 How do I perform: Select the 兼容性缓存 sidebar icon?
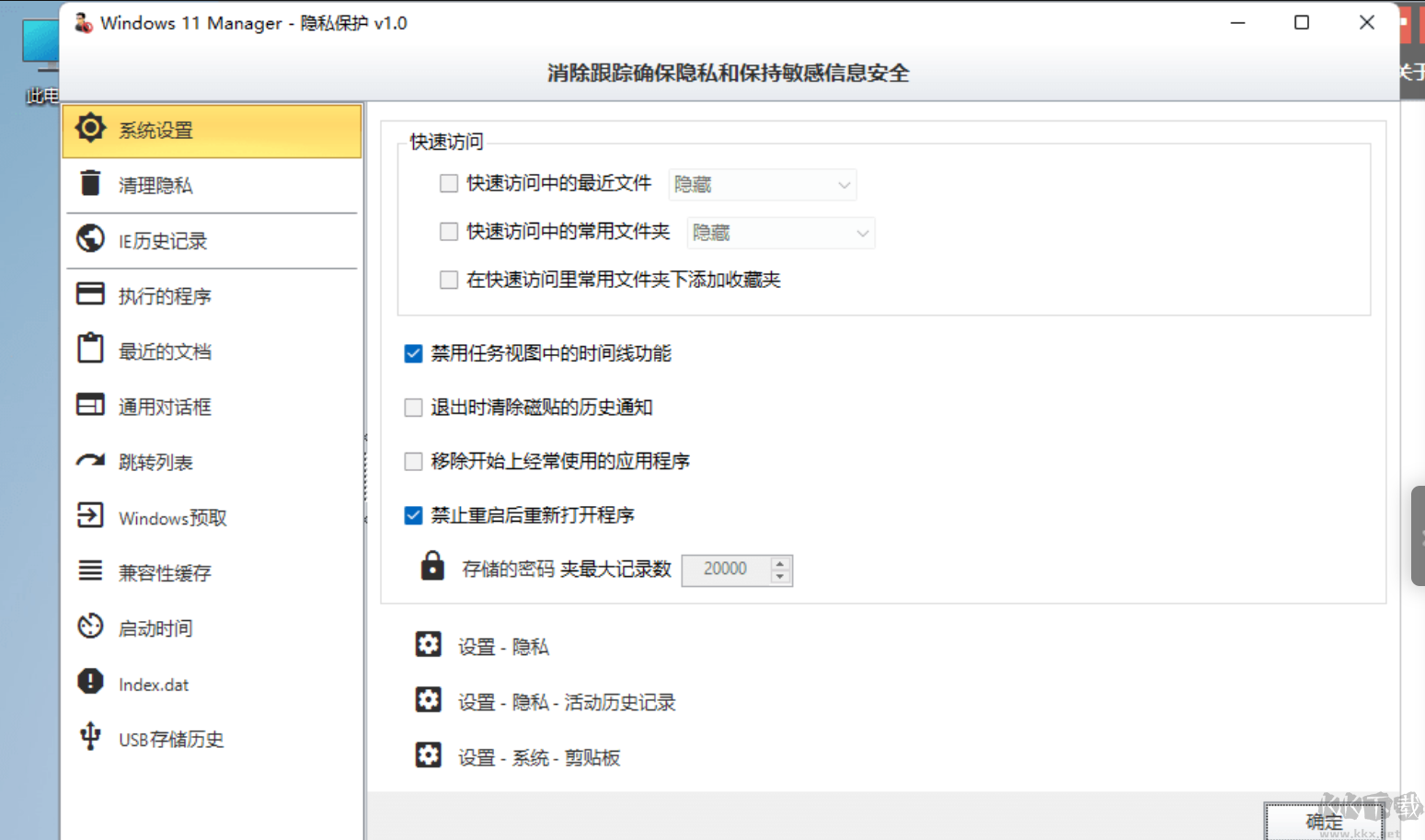[90, 571]
